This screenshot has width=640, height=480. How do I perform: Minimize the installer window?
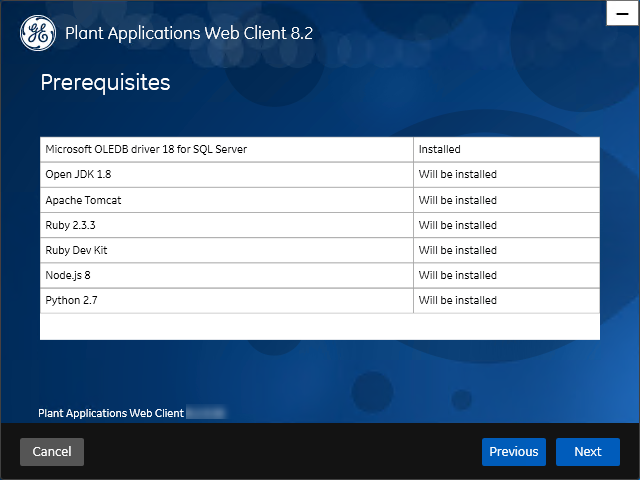[622, 13]
